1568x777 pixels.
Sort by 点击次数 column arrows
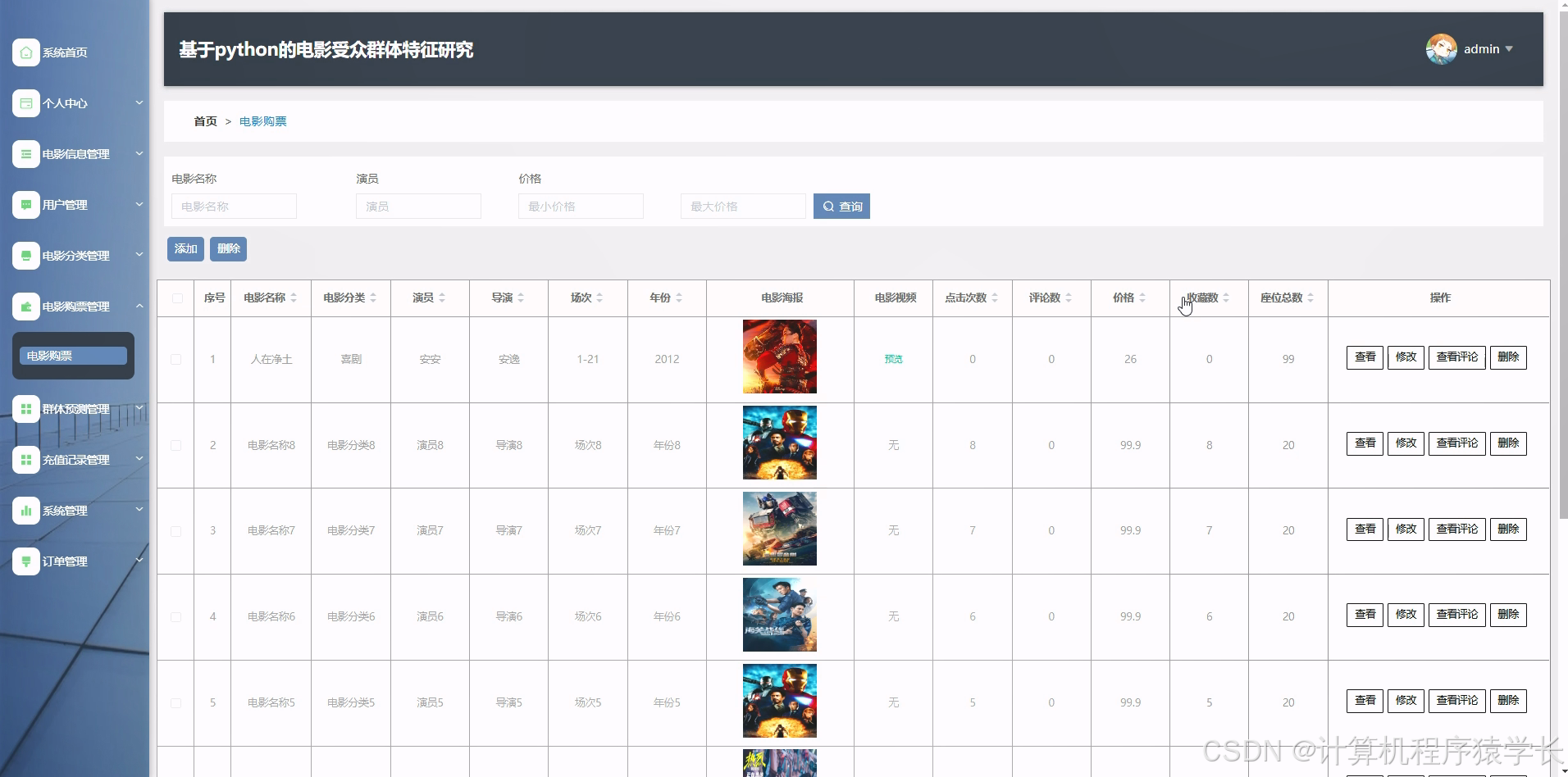coord(995,298)
